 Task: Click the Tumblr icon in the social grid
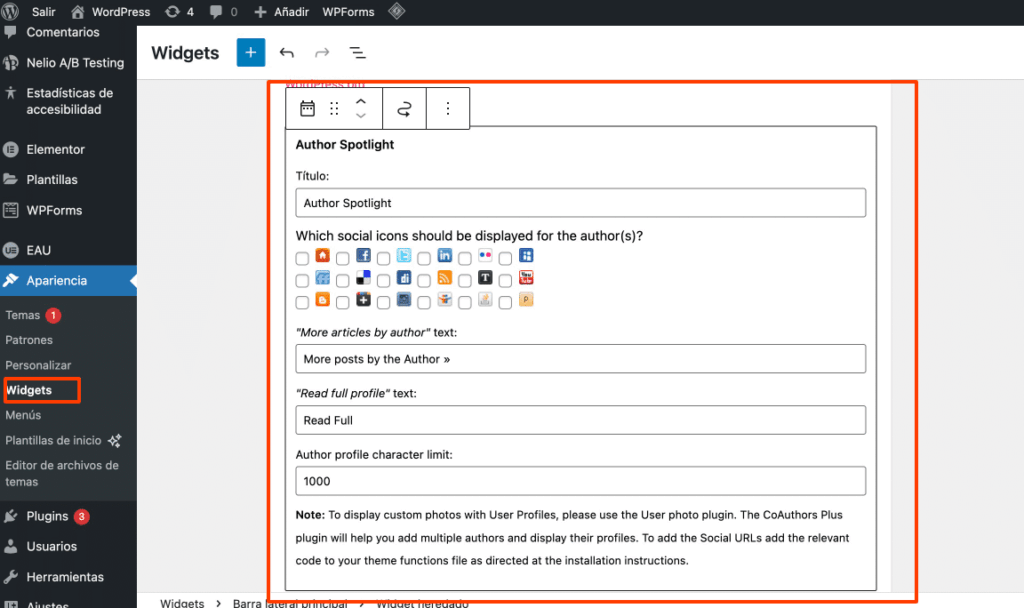click(x=463, y=278)
